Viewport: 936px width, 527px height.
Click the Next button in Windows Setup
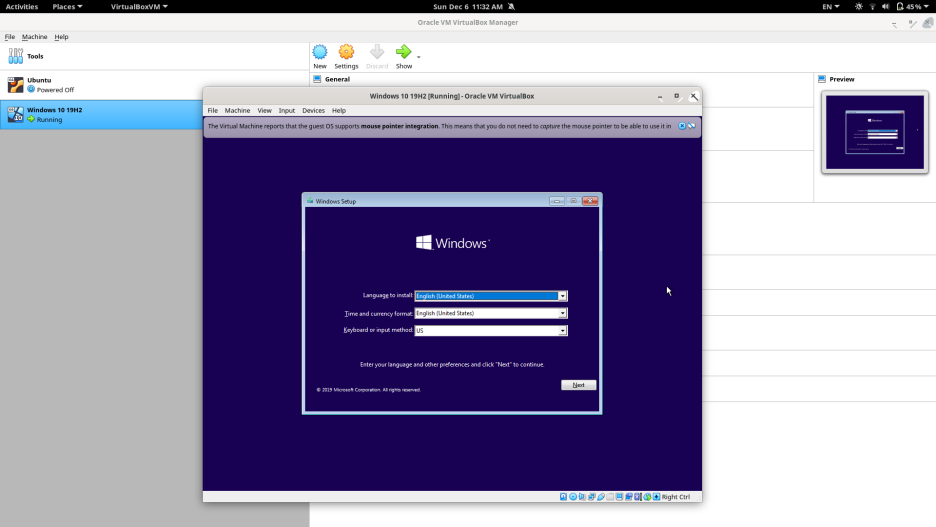point(578,385)
